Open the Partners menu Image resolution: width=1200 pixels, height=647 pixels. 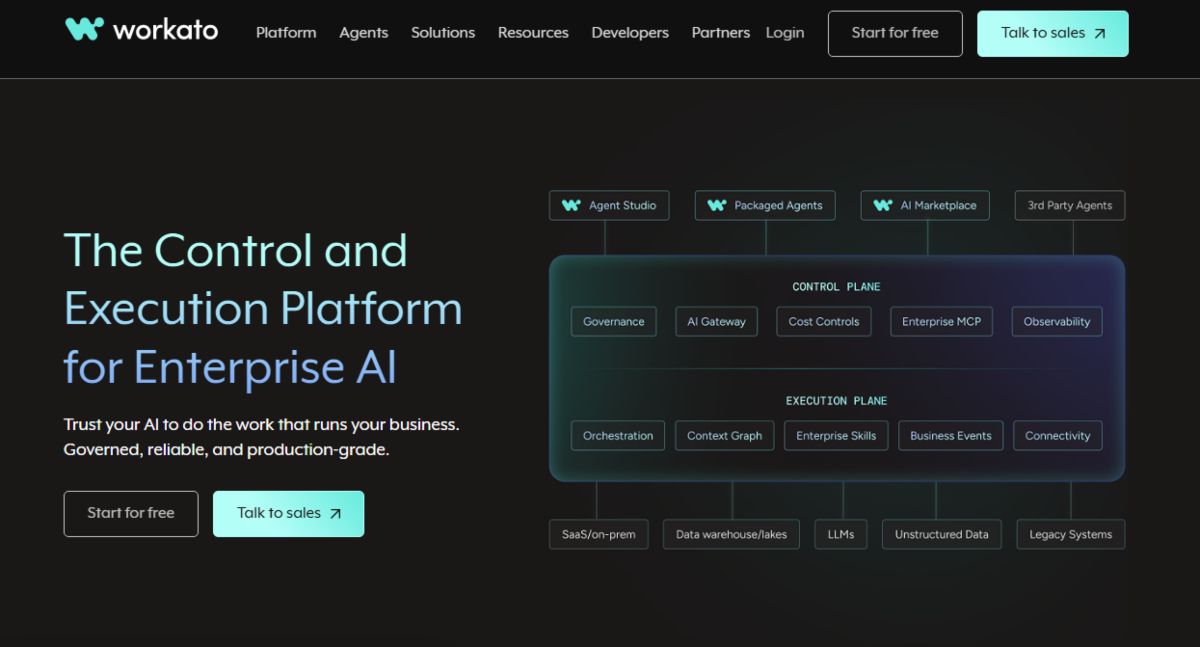(720, 33)
